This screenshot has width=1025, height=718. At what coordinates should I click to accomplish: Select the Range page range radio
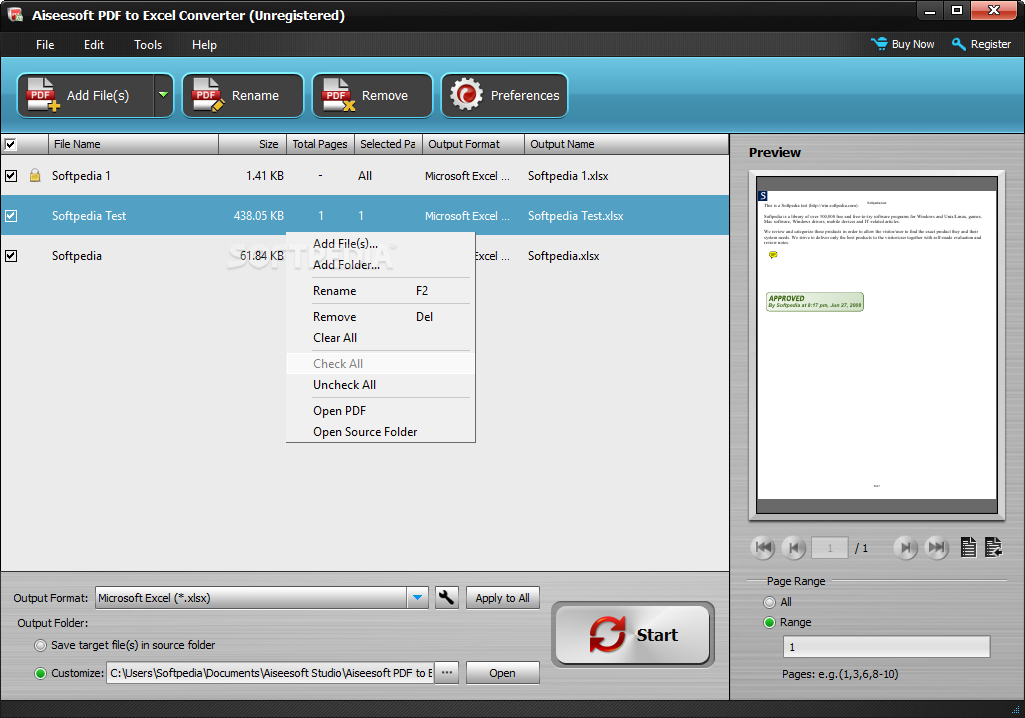(x=769, y=623)
